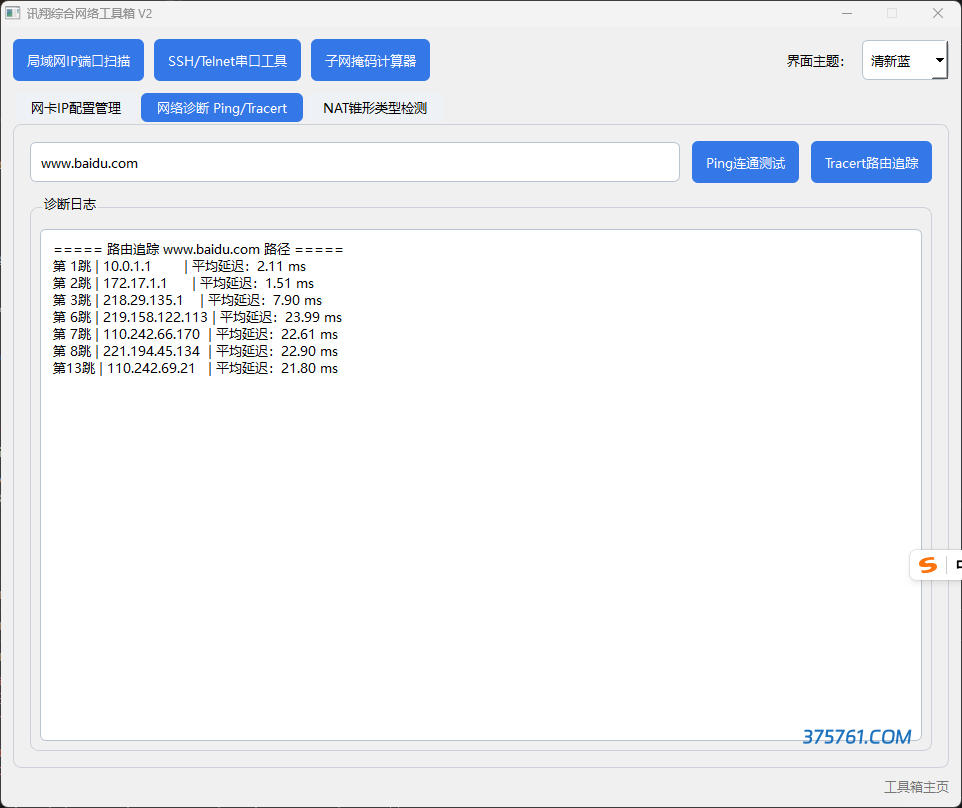Viewport: 962px width, 808px height.
Task: Click the 第 8跳 221.194.45.134 log line
Action: click(x=195, y=352)
